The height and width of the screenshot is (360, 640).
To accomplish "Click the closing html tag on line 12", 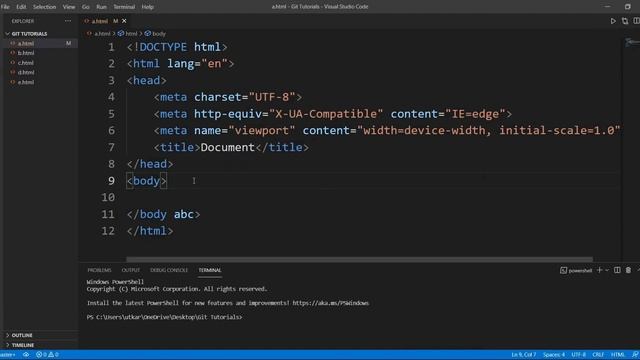I will [150, 231].
